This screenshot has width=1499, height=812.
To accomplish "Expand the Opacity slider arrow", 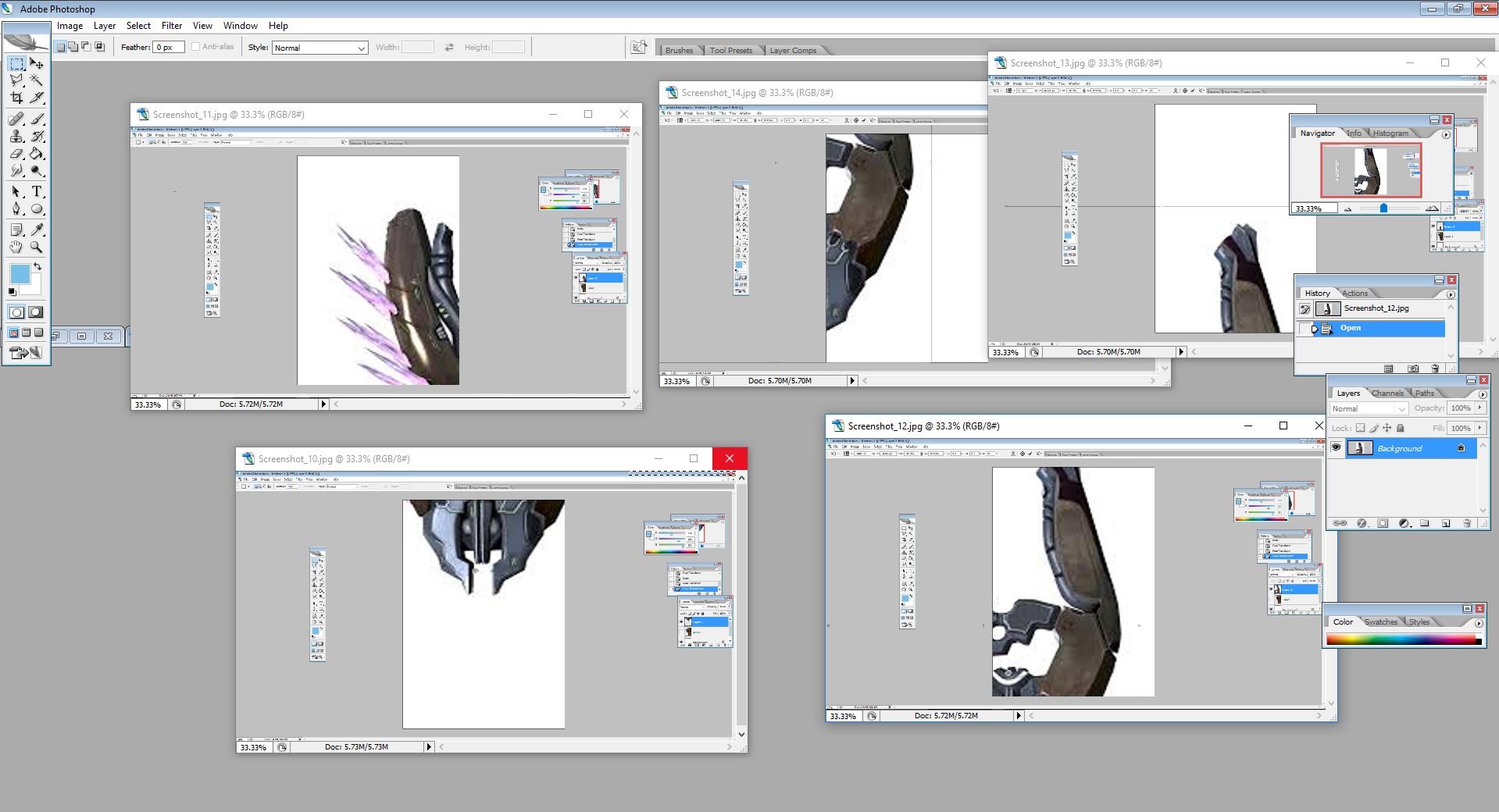I will pyautogui.click(x=1479, y=408).
